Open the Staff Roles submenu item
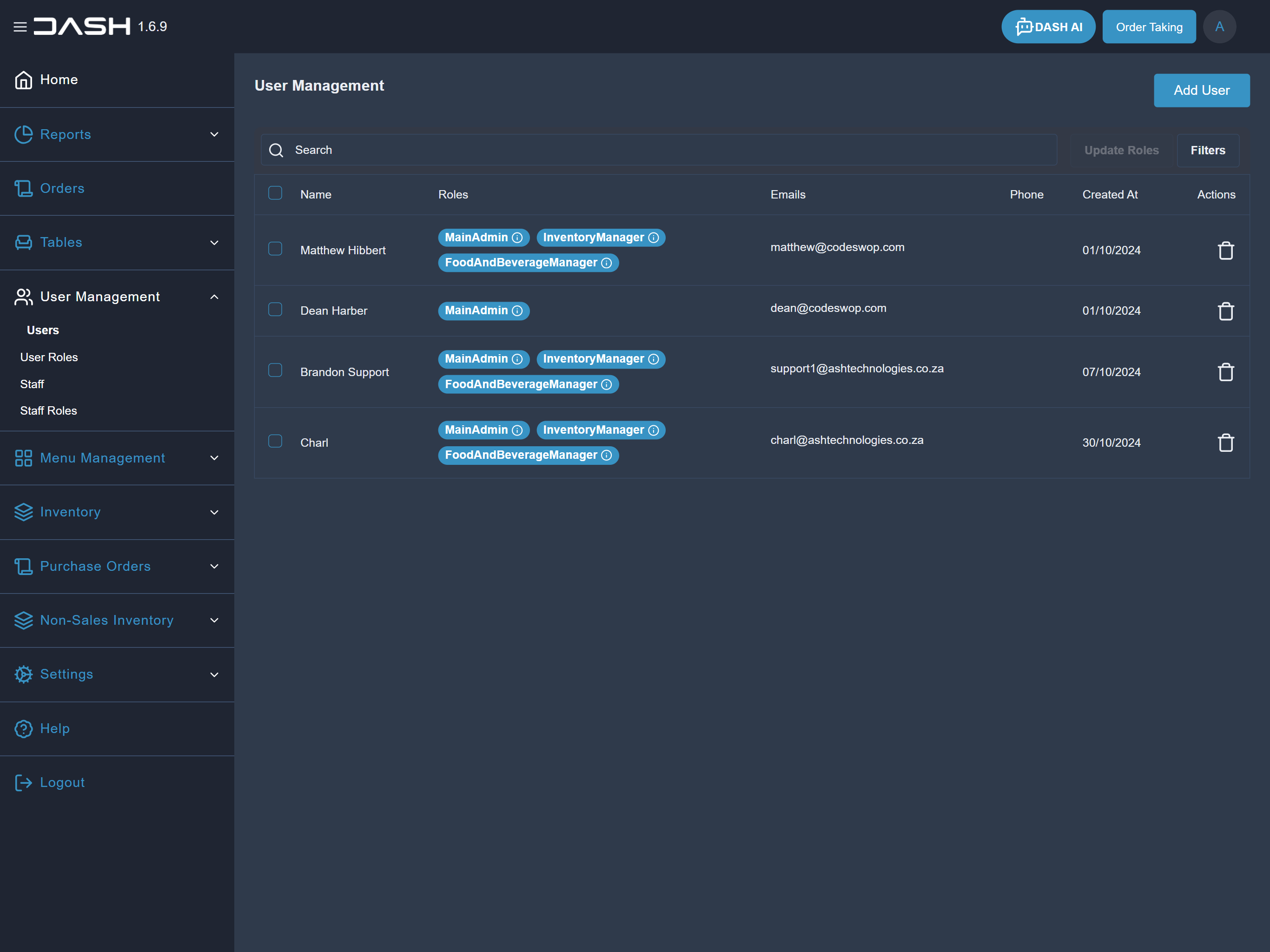Screen dimensions: 1270x952 (x=49, y=410)
